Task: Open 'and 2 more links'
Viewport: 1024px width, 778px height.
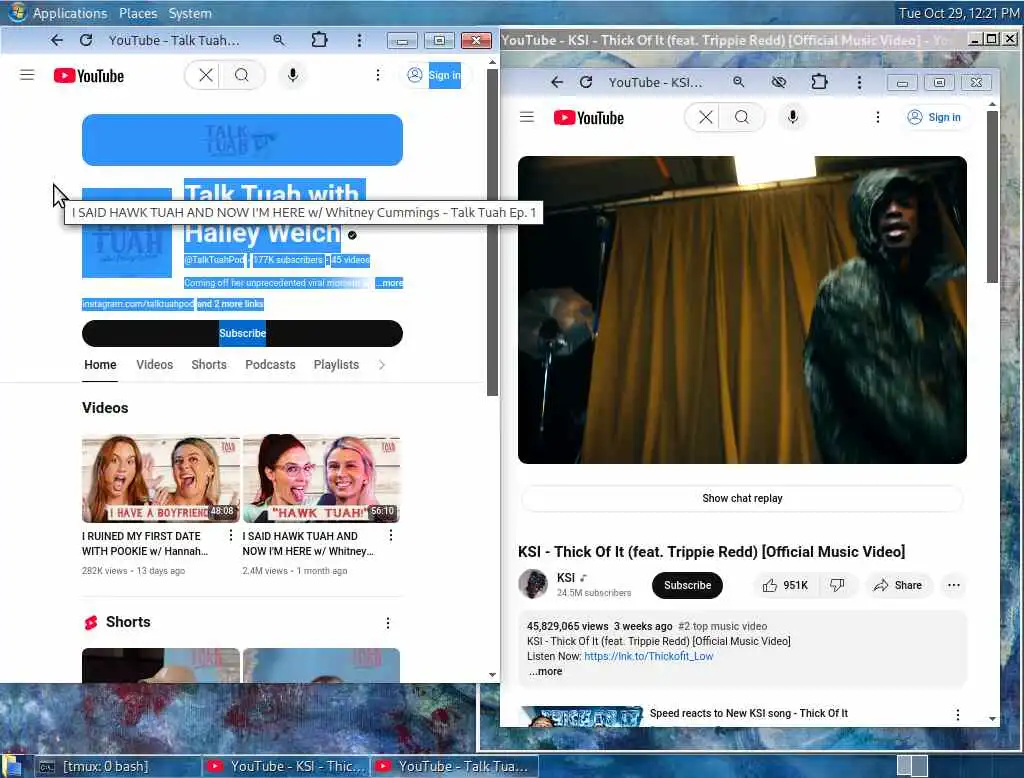Action: click(231, 304)
